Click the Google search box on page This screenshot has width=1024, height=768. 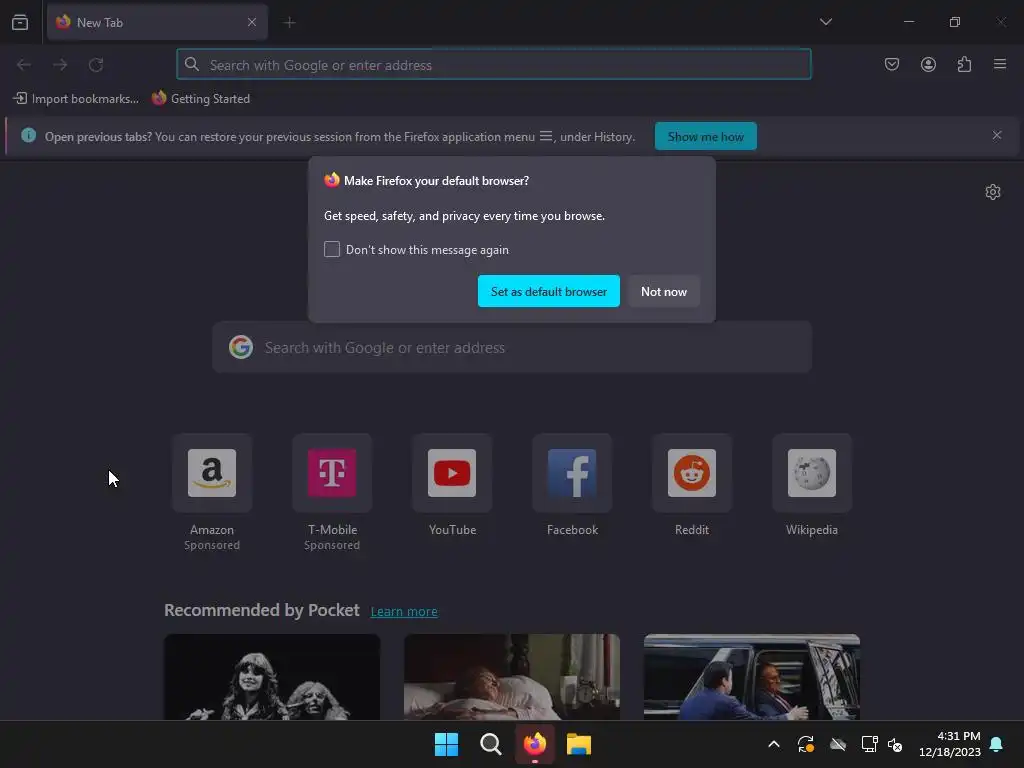pyautogui.click(x=512, y=347)
